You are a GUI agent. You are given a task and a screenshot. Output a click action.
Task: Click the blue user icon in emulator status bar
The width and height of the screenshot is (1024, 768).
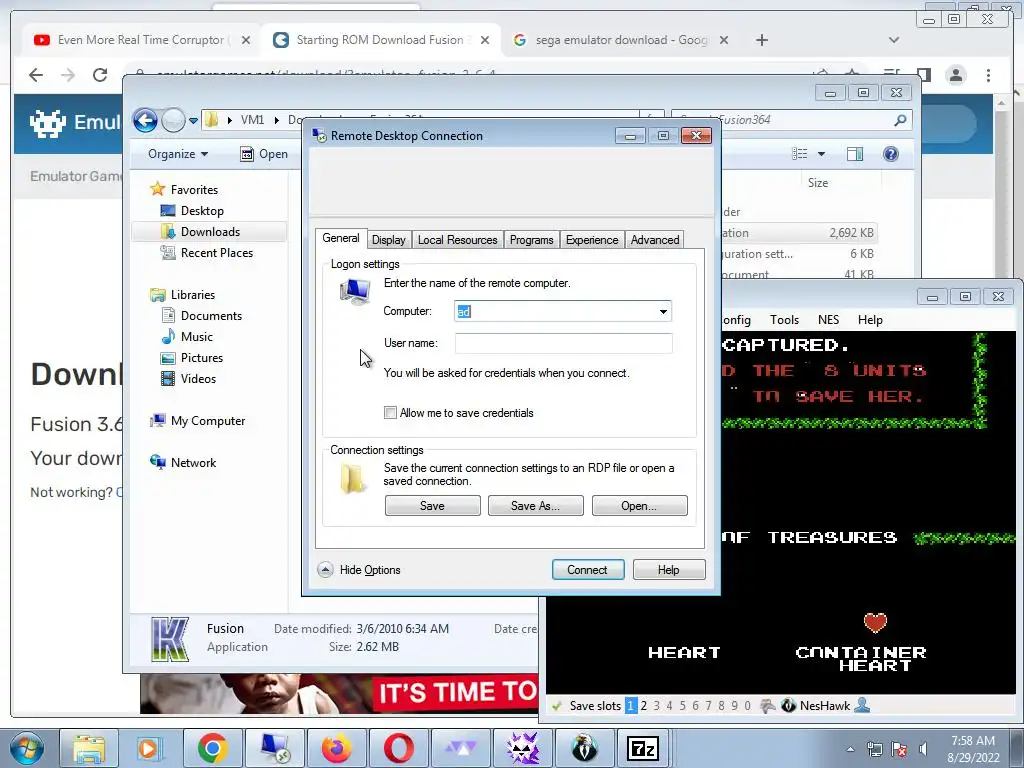(862, 705)
